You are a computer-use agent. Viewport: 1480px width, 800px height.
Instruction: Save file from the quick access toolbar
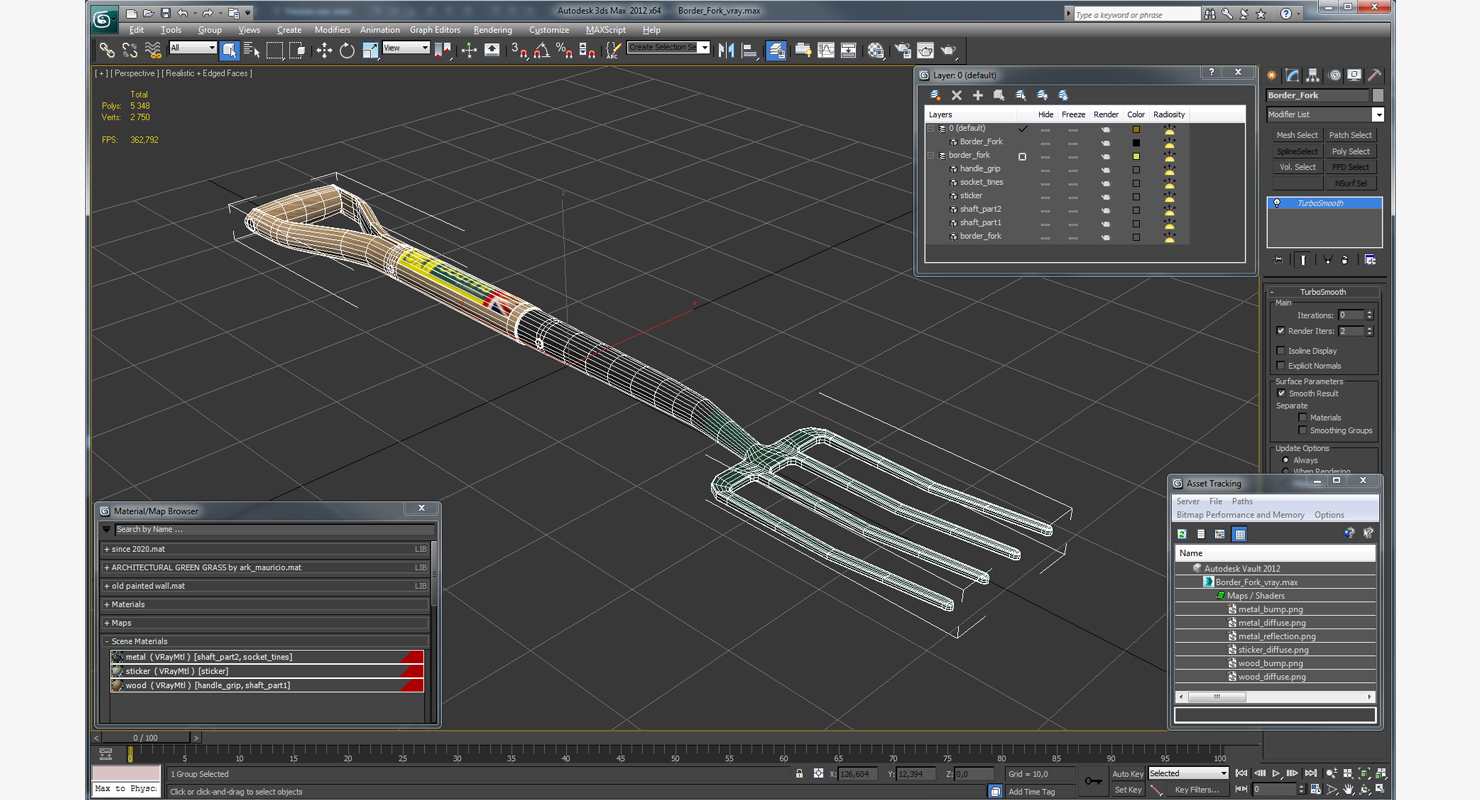pos(164,14)
